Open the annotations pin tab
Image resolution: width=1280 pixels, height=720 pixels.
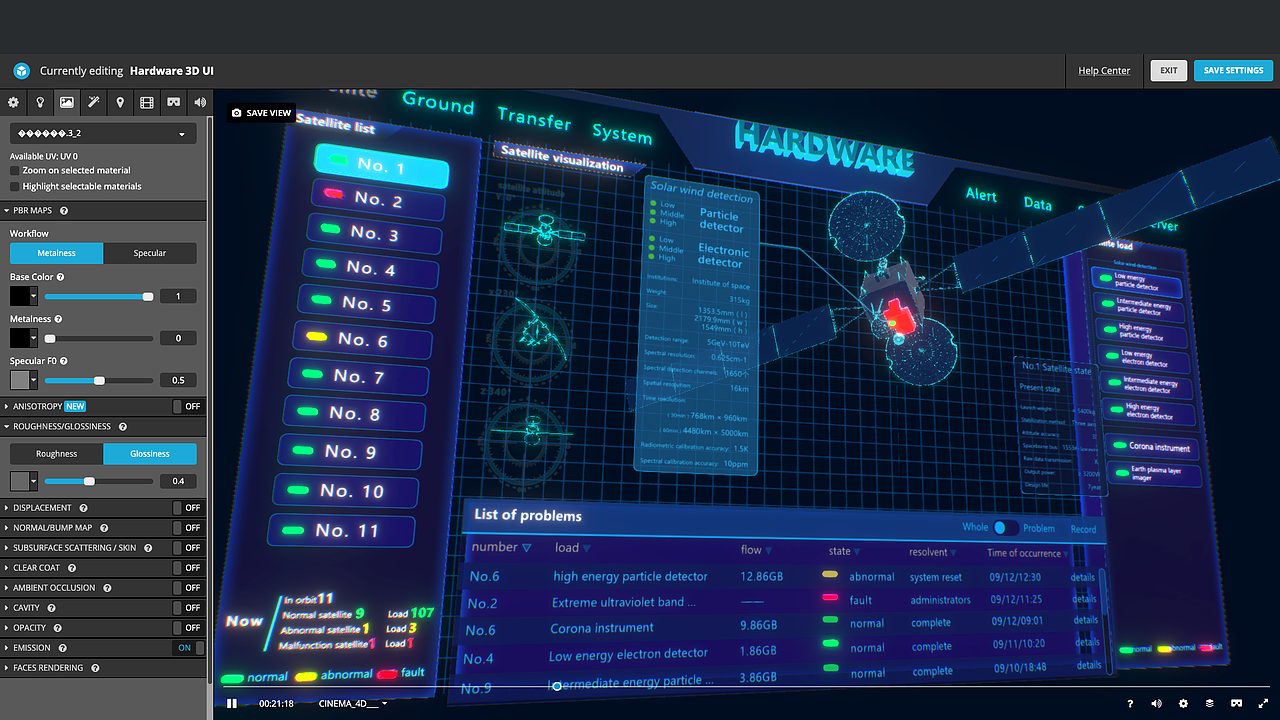120,102
